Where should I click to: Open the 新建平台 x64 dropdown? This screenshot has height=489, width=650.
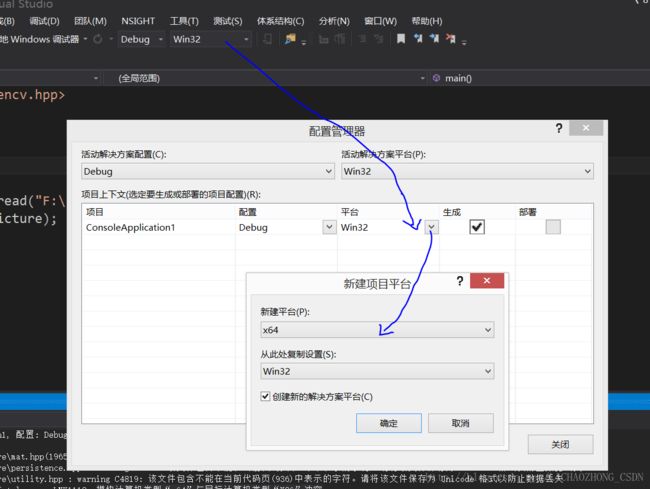(x=377, y=330)
